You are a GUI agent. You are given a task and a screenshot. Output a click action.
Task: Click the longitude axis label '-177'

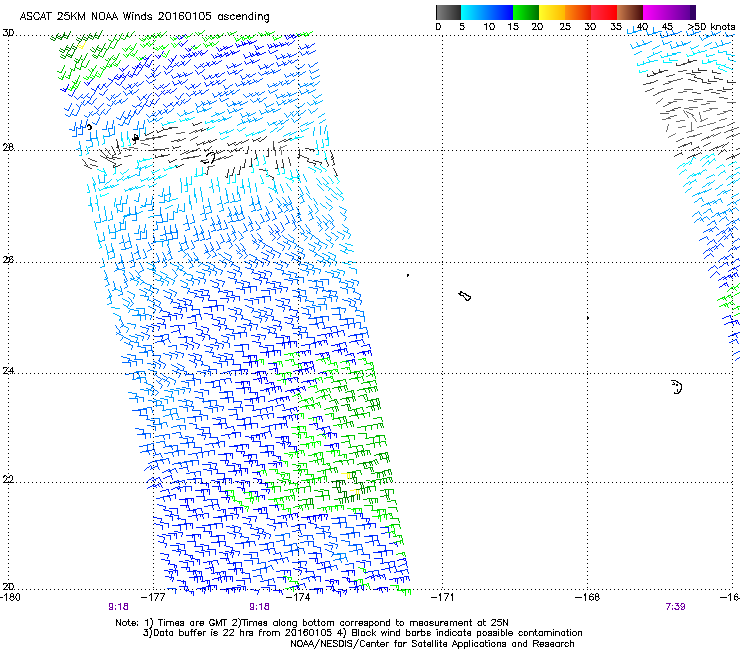click(155, 597)
